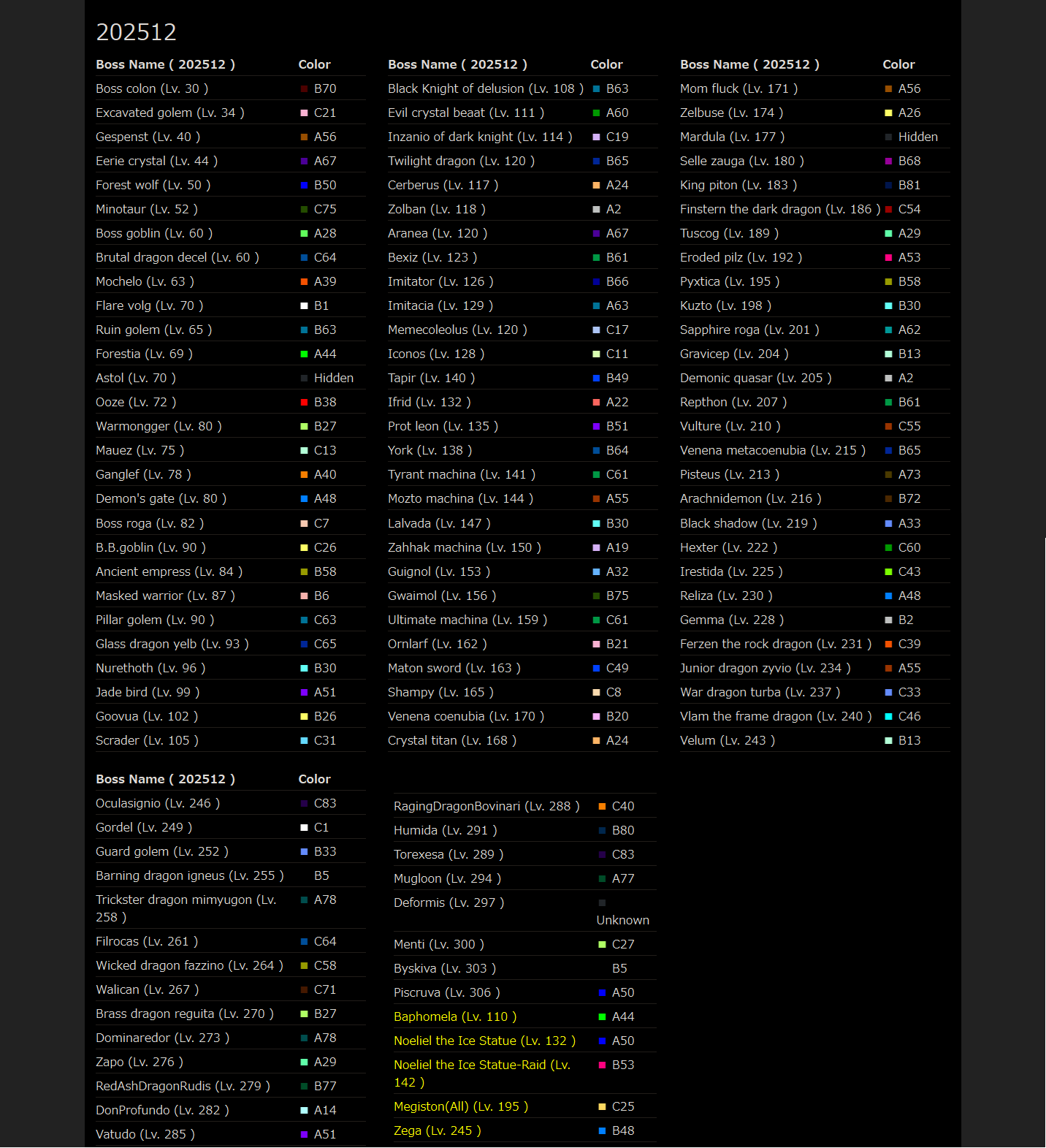Click the white B1 swatch beside Flare volg
1046x1148 pixels.
304,306
